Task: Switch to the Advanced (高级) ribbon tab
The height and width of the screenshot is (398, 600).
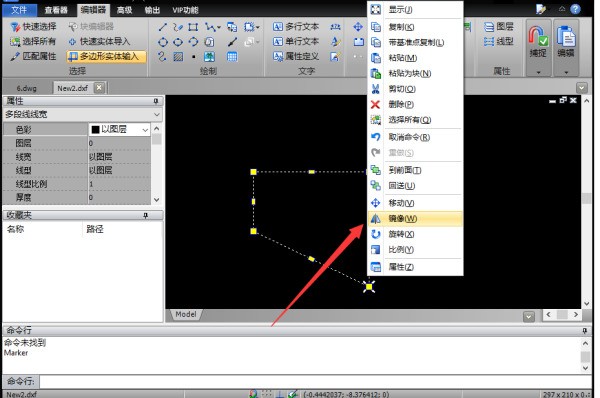Action: (x=124, y=10)
